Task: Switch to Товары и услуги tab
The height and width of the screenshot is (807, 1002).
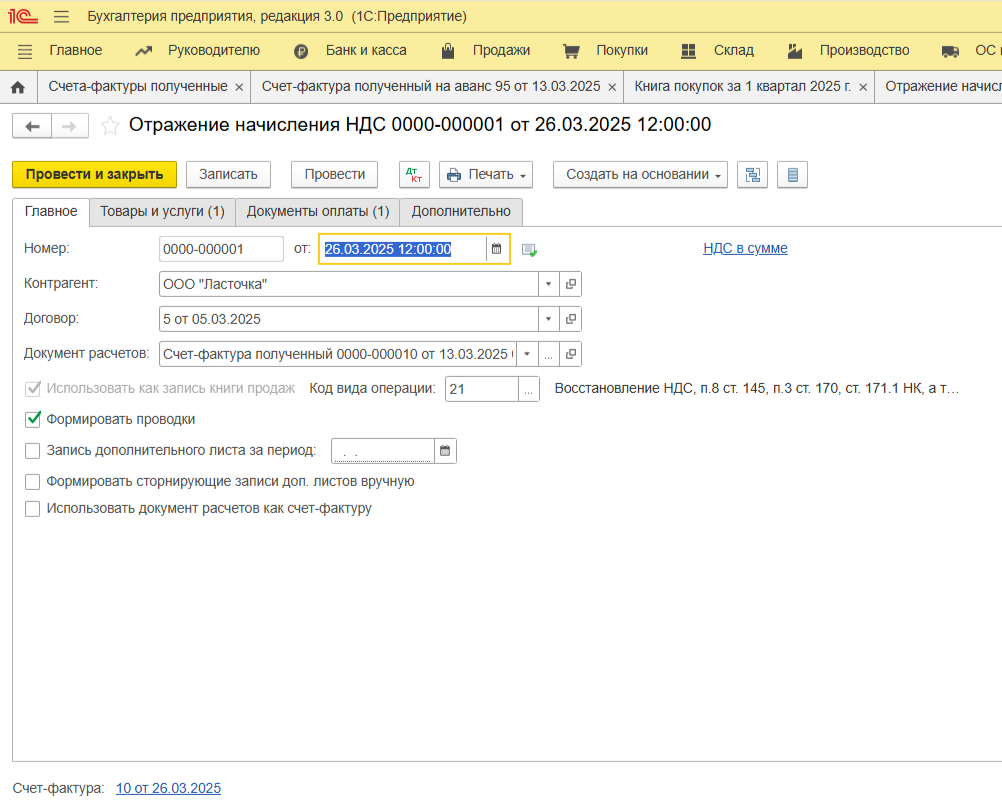Action: click(162, 211)
